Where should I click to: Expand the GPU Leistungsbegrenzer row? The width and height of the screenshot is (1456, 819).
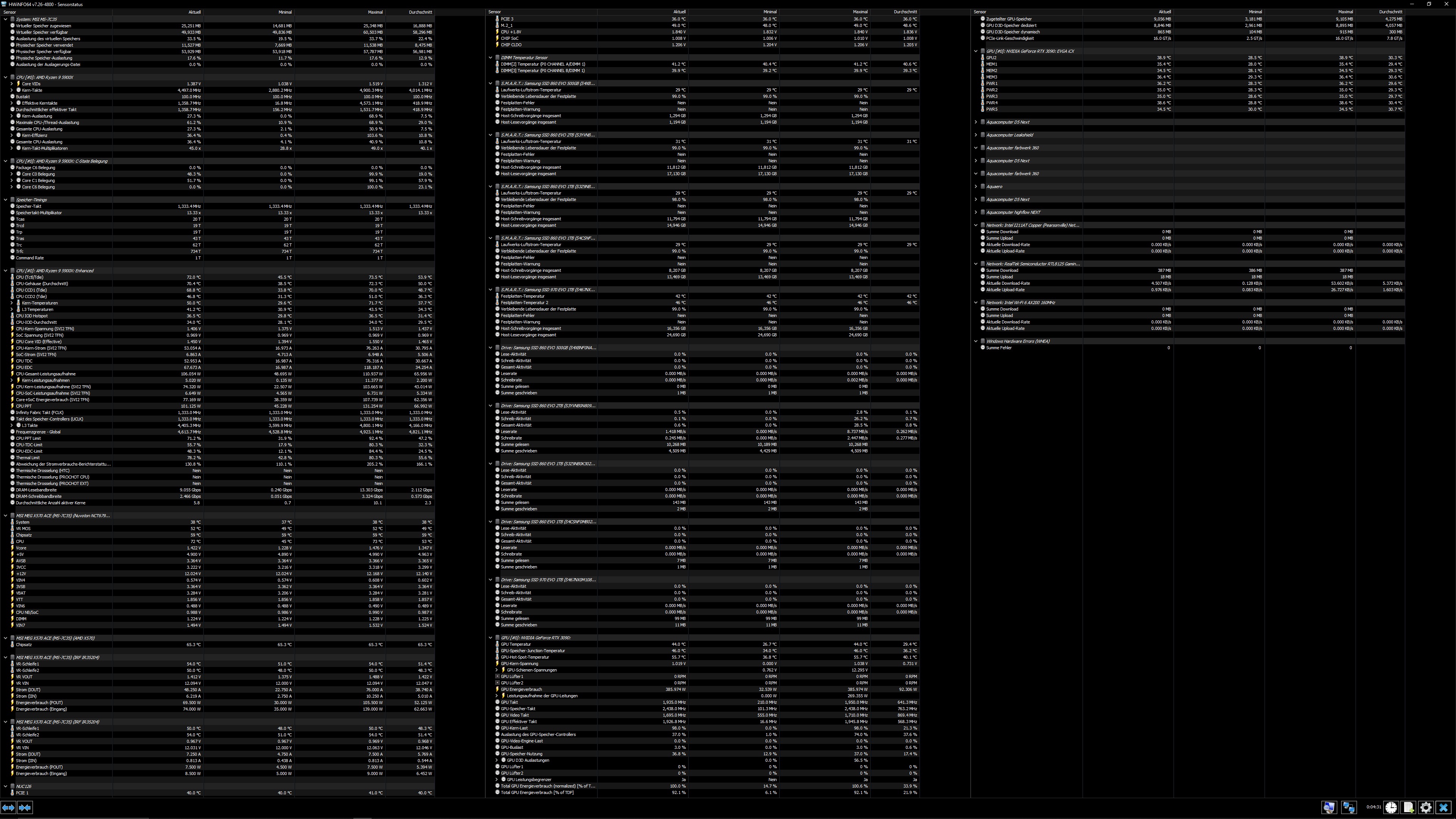click(x=497, y=780)
